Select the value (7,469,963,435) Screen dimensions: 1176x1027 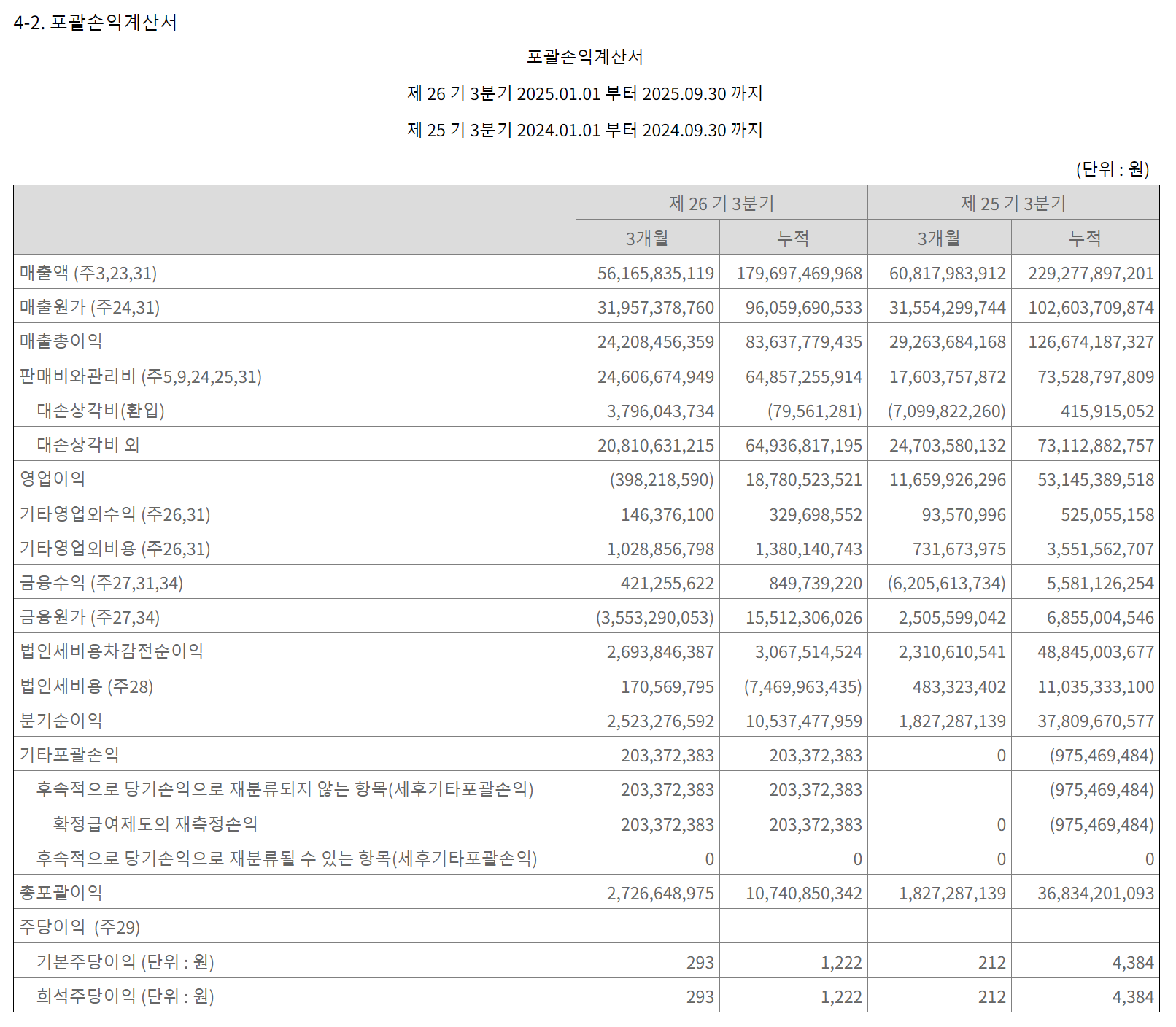[803, 686]
